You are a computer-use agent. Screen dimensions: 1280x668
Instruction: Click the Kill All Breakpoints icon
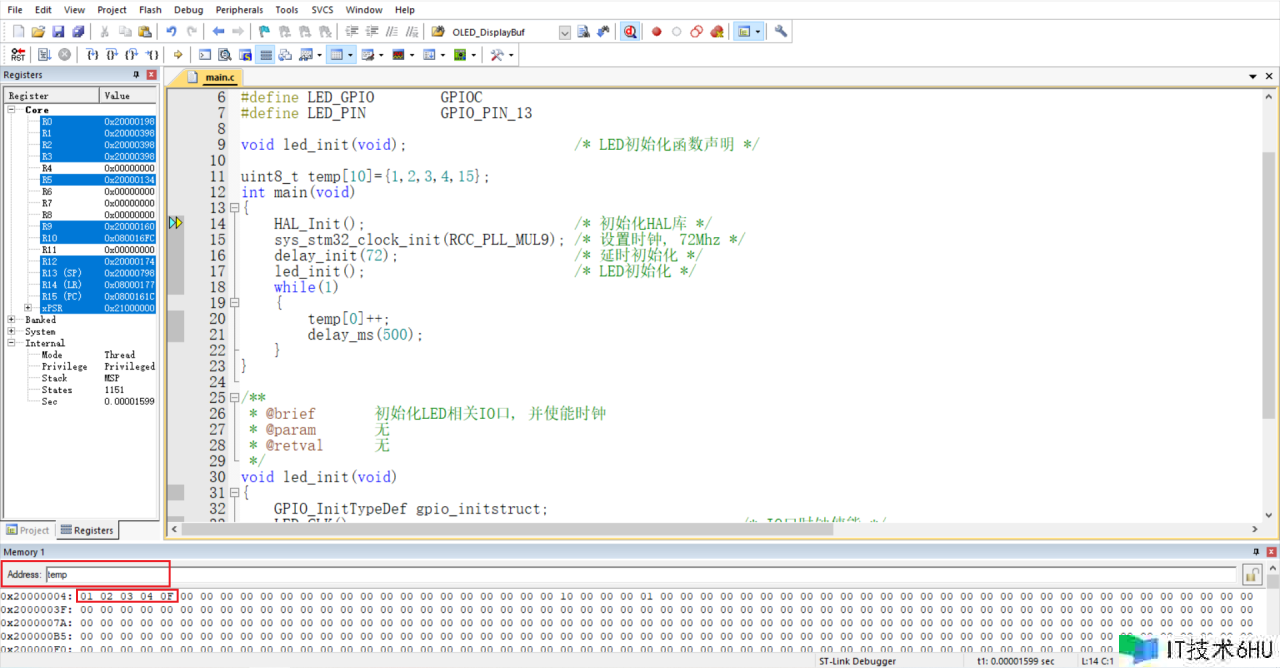point(717,32)
